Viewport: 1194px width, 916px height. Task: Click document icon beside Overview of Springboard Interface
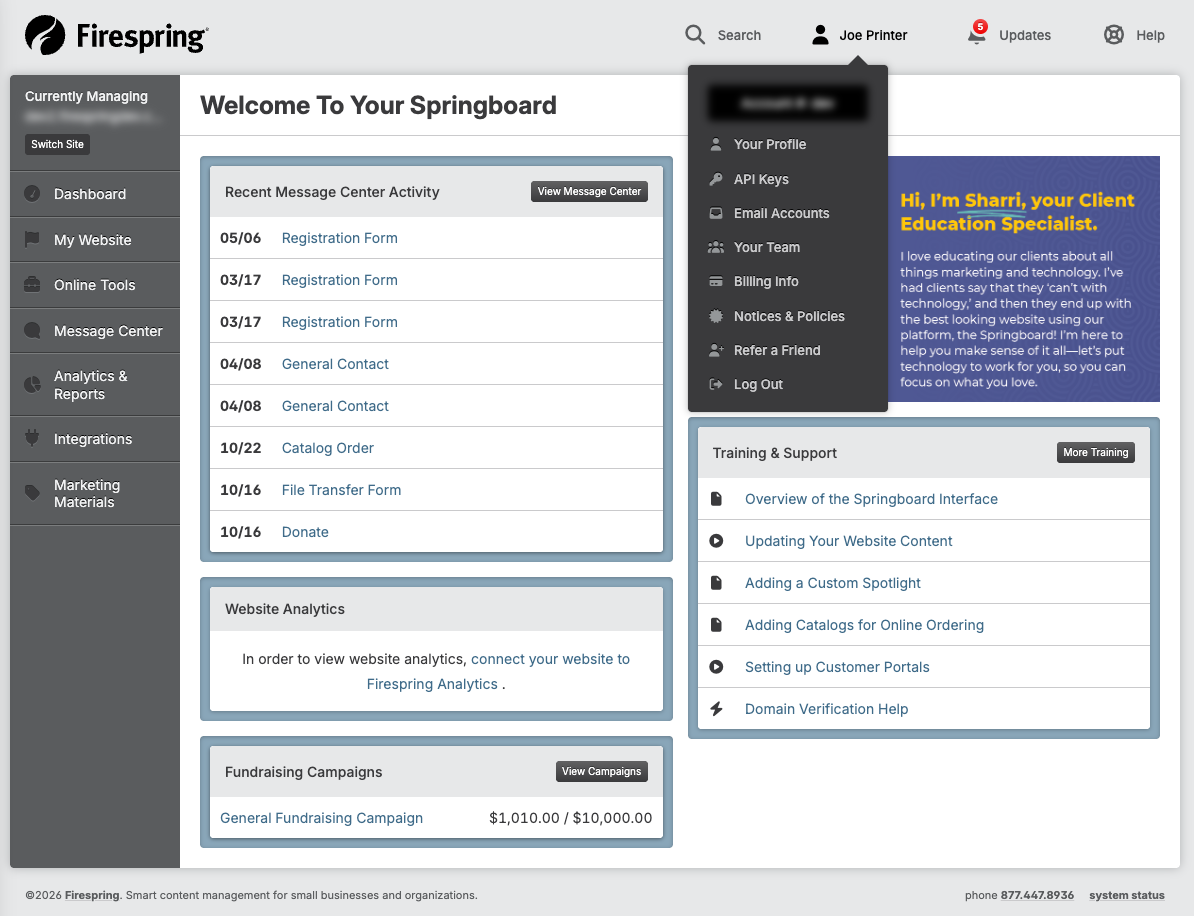coord(716,499)
